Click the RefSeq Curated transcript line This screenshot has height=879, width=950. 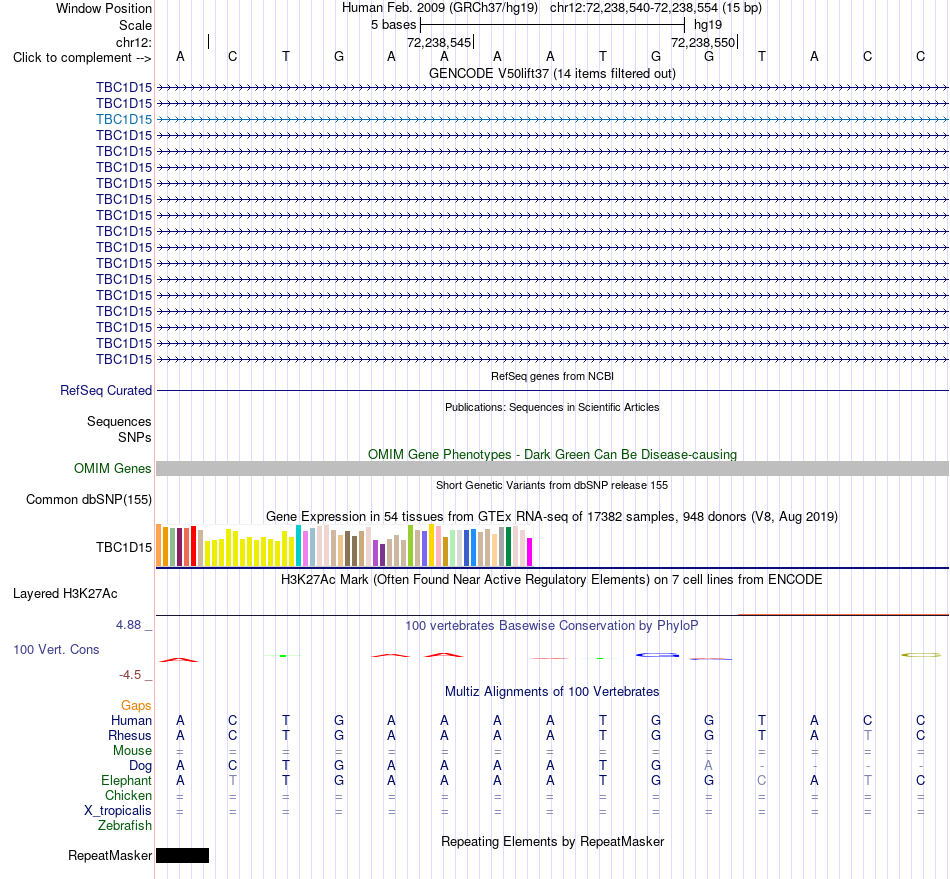coord(552,391)
